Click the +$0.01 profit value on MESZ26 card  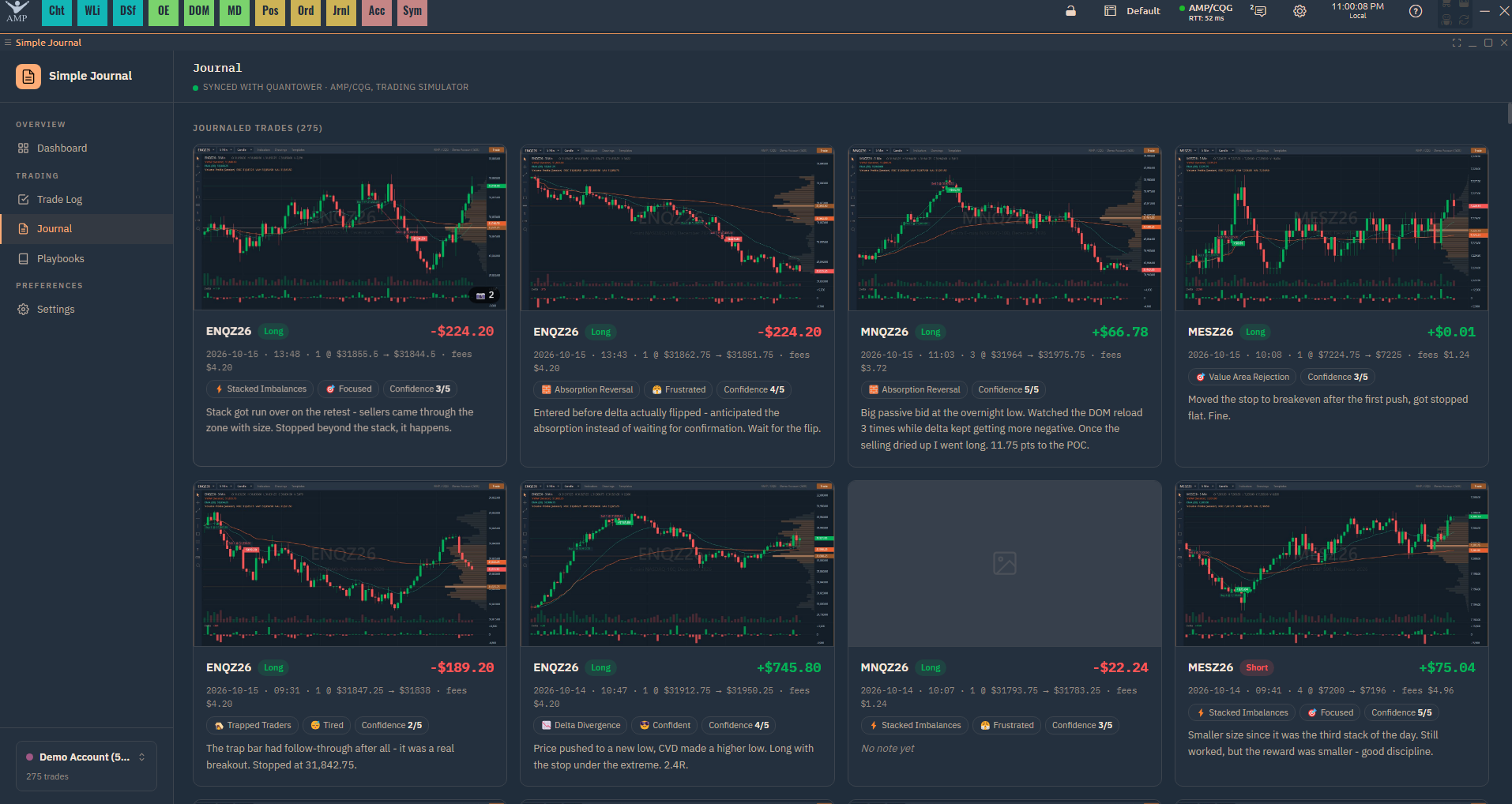point(1451,332)
